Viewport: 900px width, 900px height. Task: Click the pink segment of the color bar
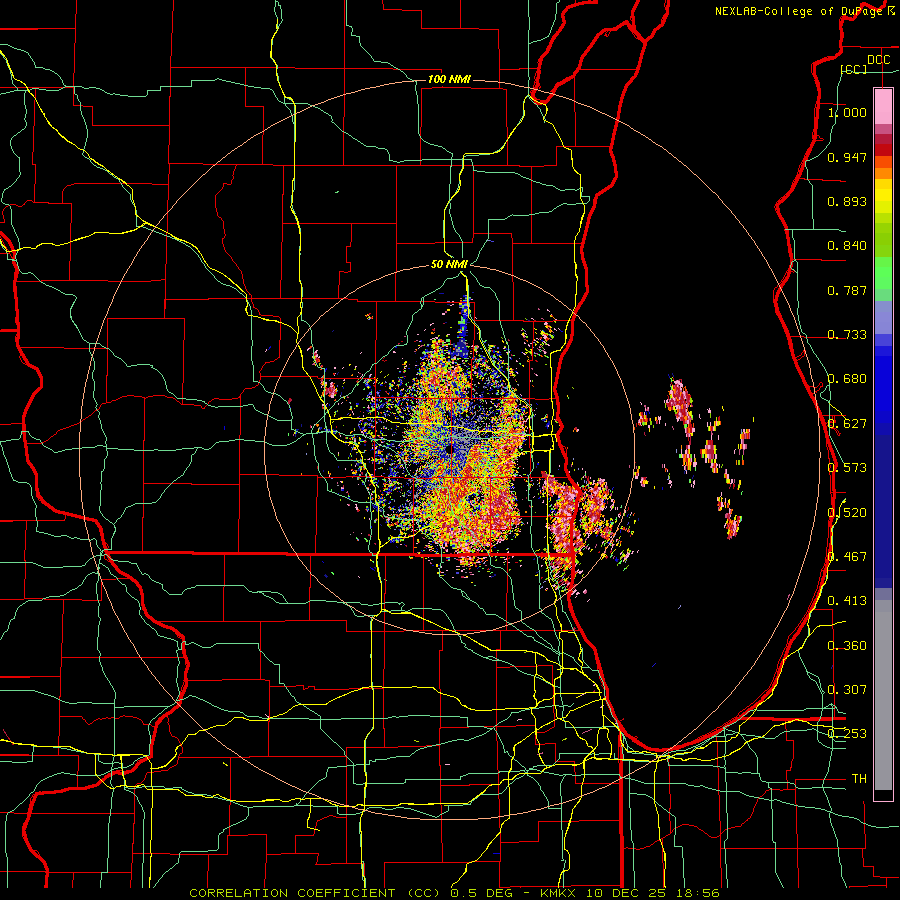click(883, 106)
